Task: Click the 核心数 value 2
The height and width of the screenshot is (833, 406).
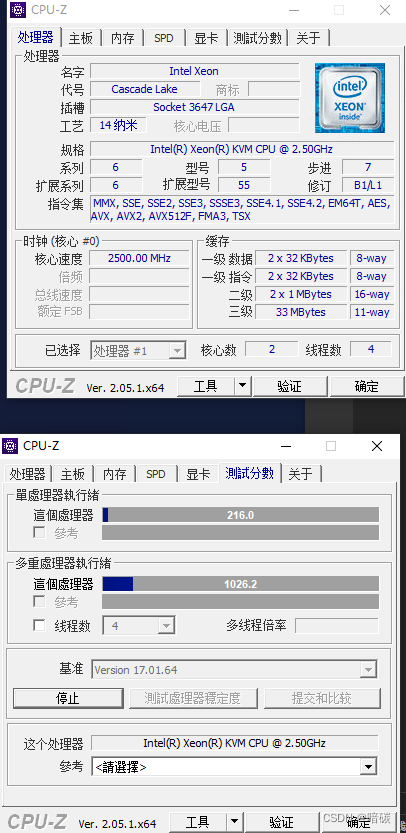Action: [x=272, y=349]
